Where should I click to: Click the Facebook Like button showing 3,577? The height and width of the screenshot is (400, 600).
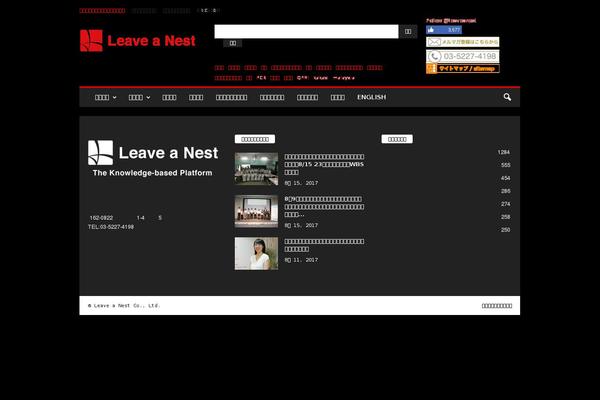(444, 30)
